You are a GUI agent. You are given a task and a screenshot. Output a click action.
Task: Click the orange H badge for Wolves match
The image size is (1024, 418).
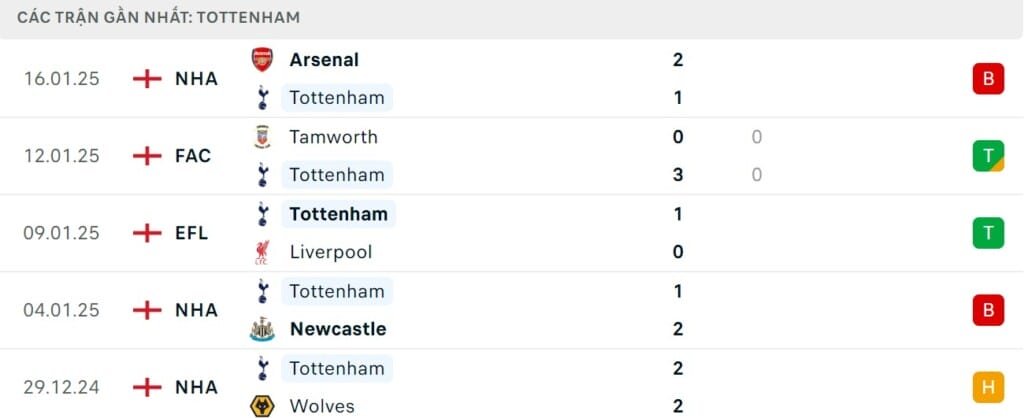click(987, 387)
